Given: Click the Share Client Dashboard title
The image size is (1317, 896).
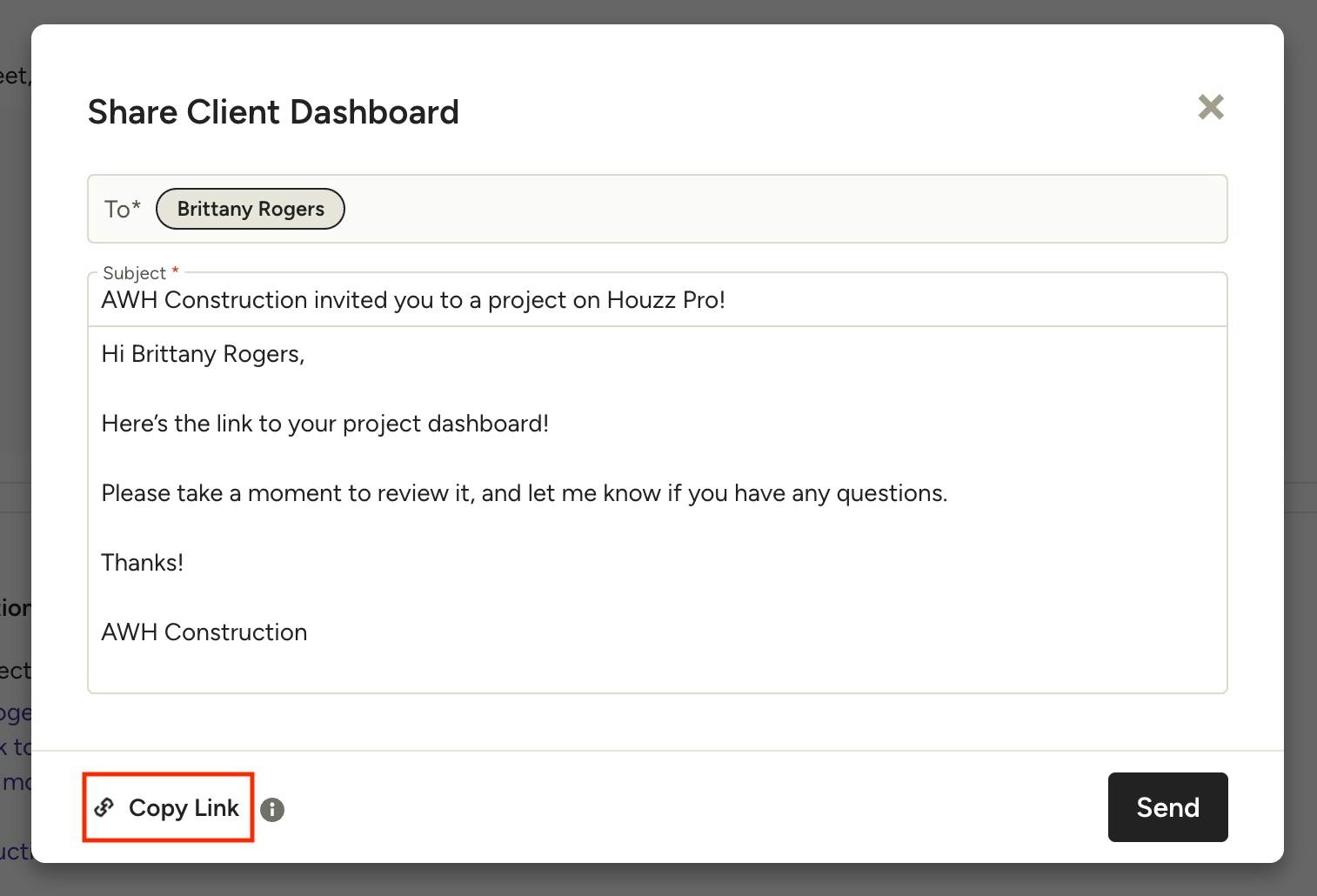Looking at the screenshot, I should [273, 112].
